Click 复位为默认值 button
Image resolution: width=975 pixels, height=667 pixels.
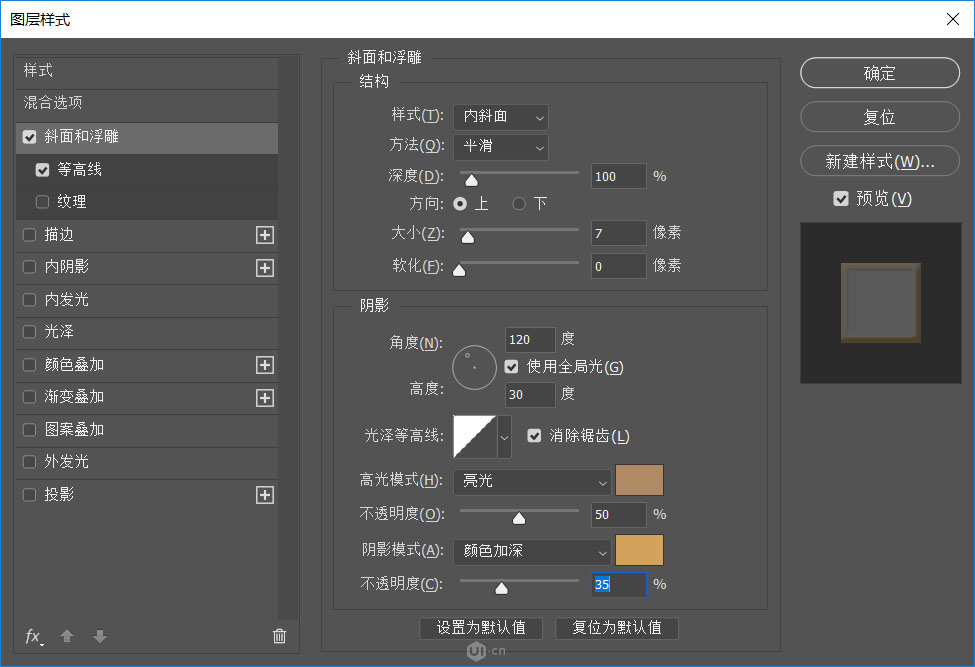[x=617, y=628]
